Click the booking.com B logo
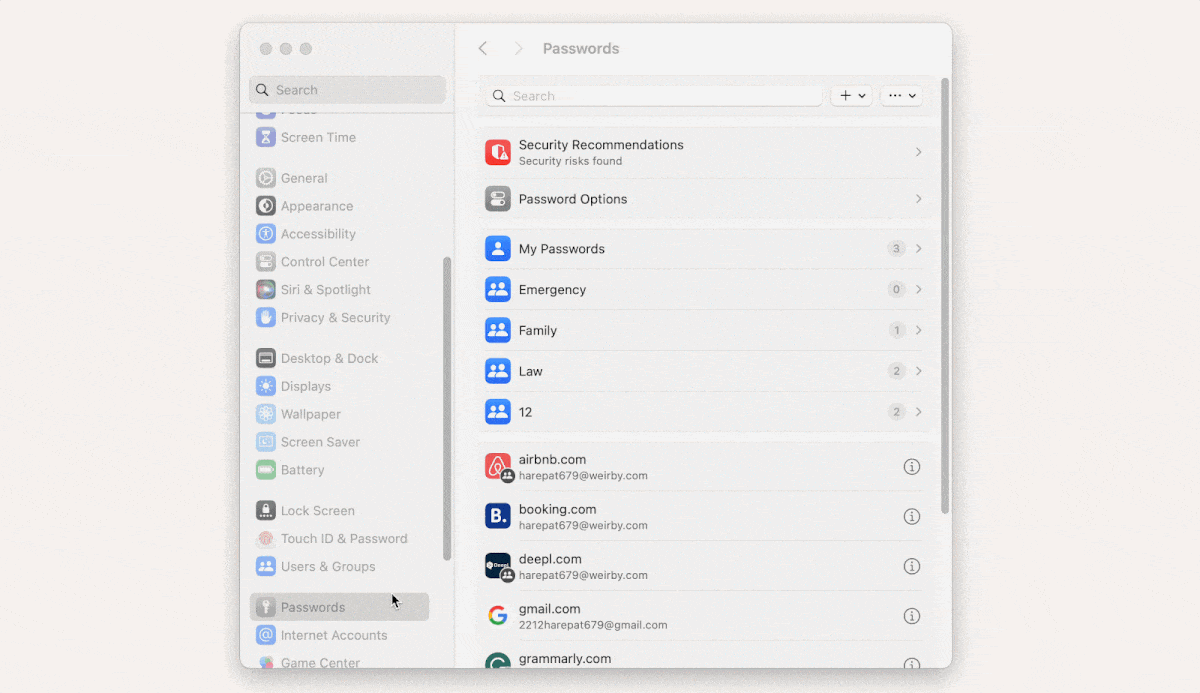1200x693 pixels. [498, 516]
